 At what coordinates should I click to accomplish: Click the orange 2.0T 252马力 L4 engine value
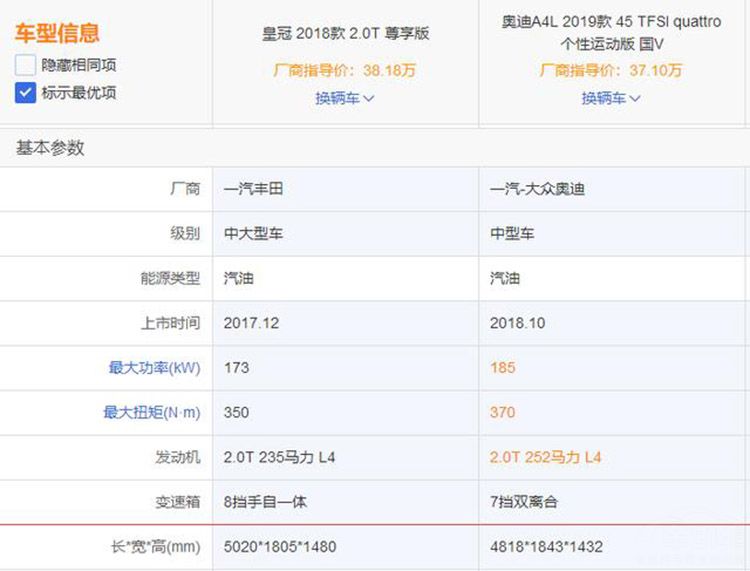tap(546, 457)
